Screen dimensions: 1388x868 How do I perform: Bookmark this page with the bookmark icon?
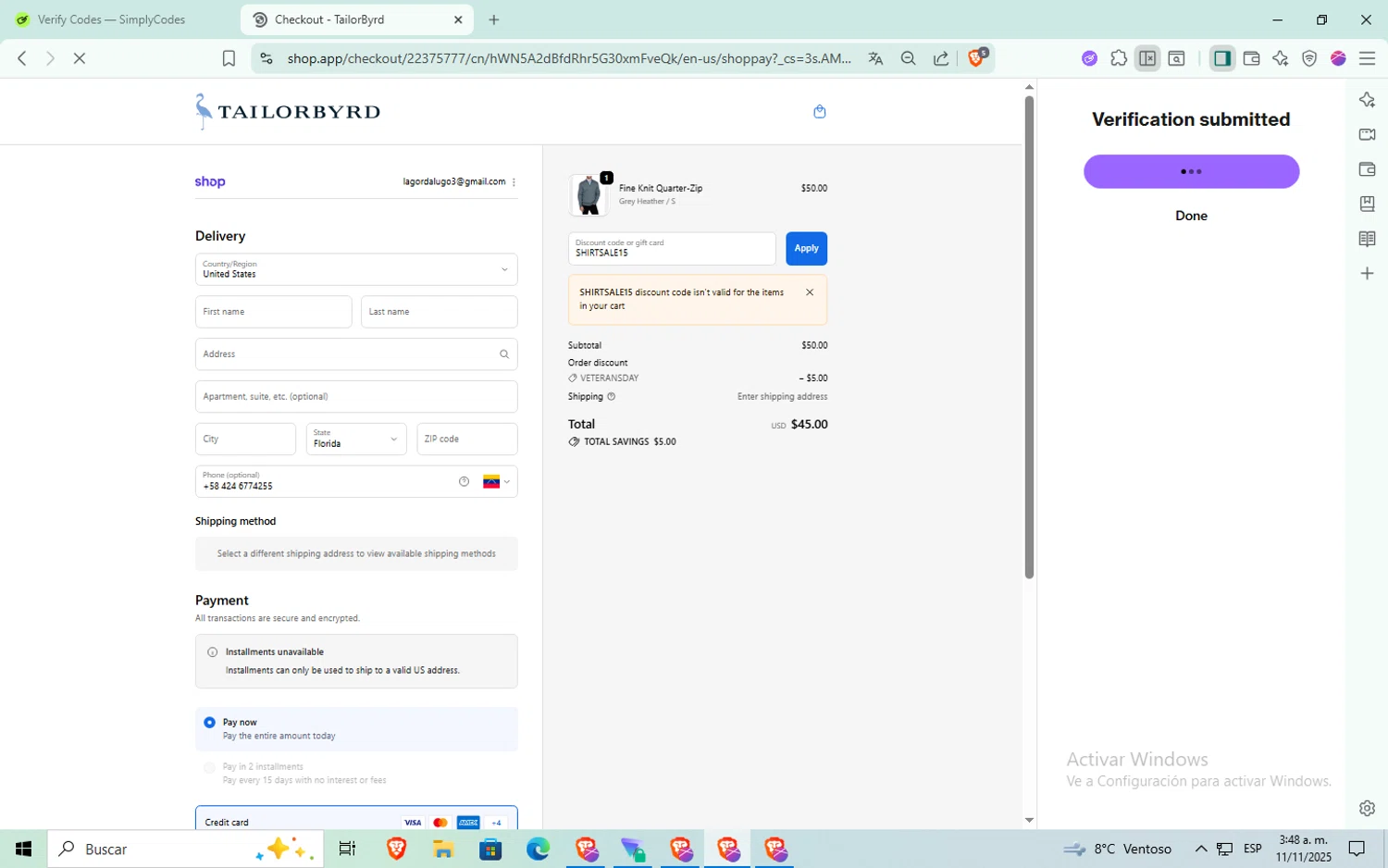229,58
